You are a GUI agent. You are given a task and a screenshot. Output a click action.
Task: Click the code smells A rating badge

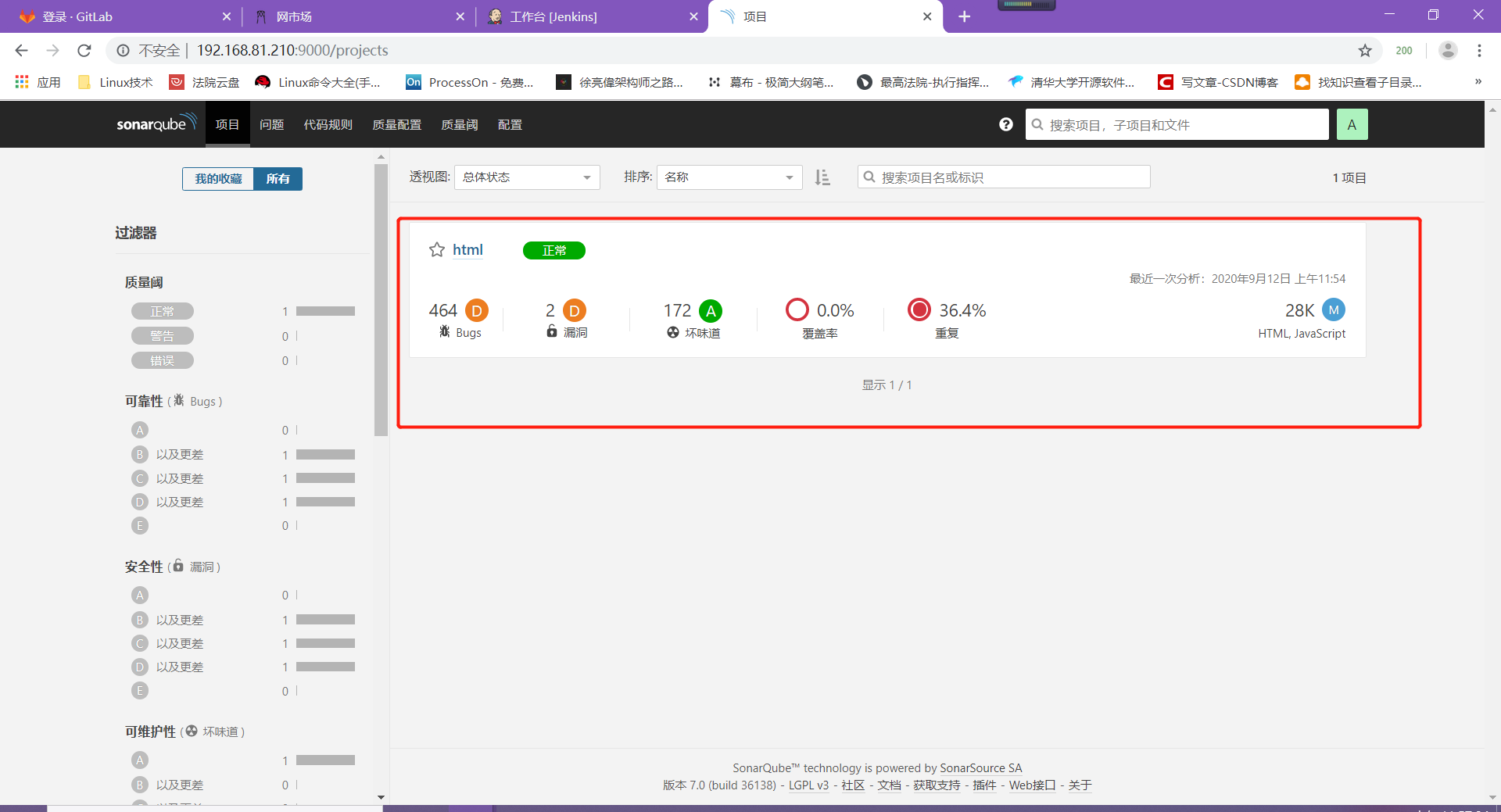coord(711,310)
